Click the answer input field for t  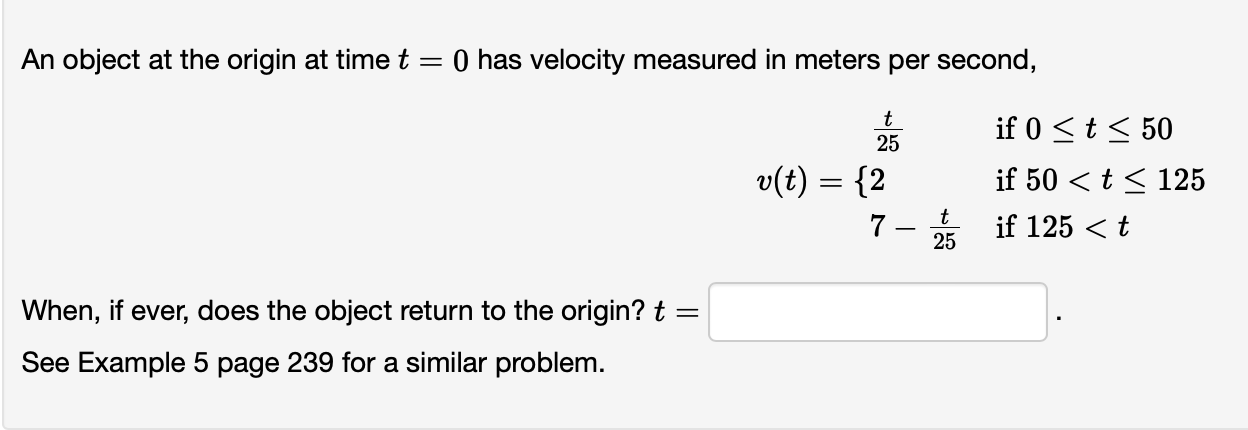(878, 312)
